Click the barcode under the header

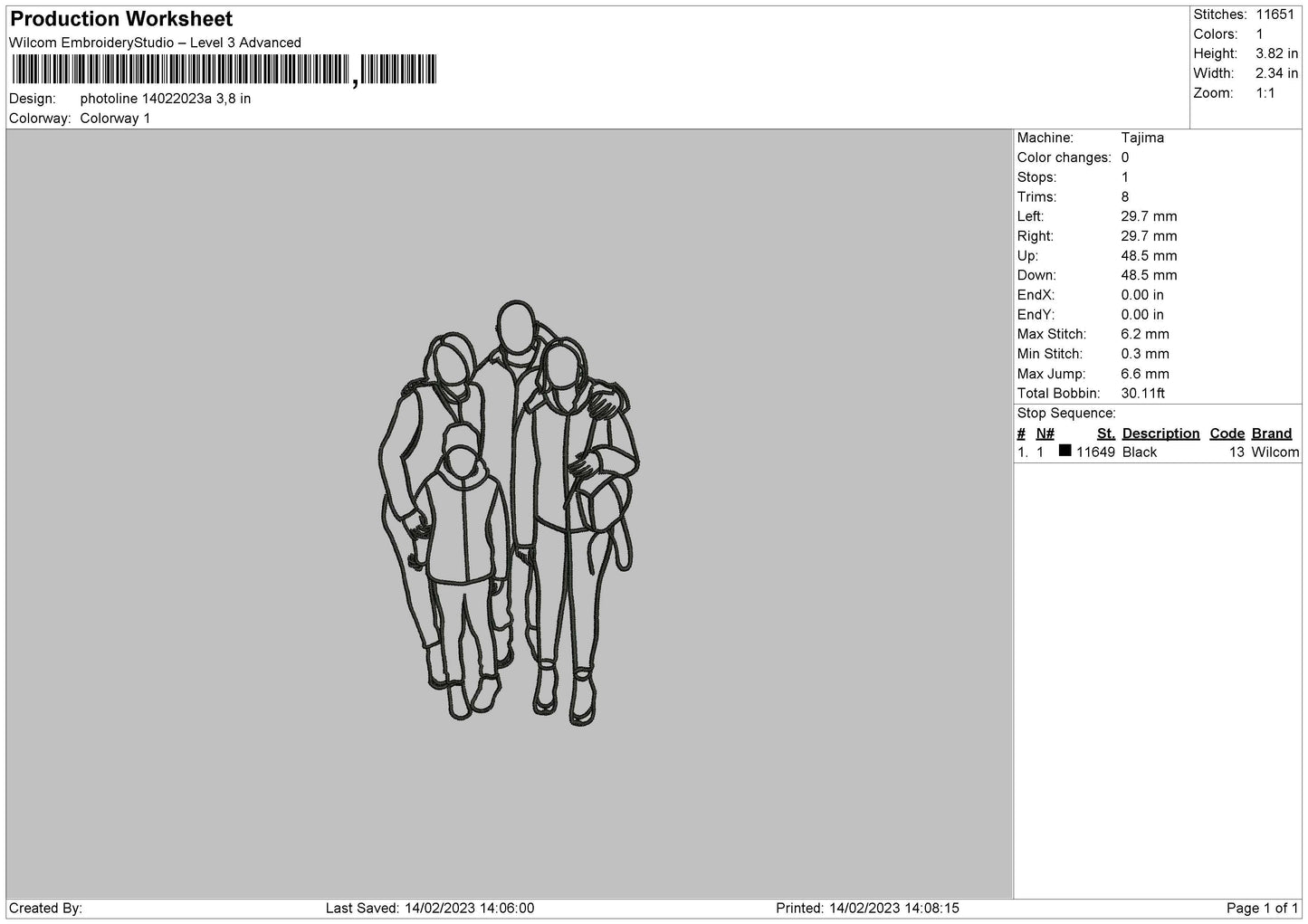pos(224,70)
